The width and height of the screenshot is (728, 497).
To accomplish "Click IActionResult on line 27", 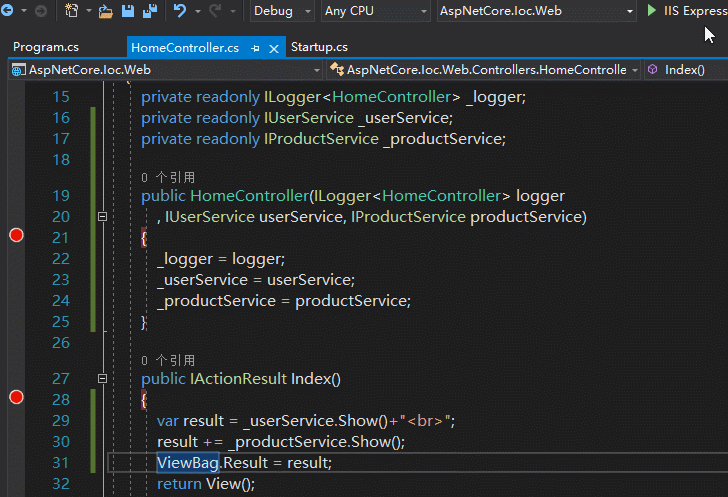I will (x=238, y=379).
